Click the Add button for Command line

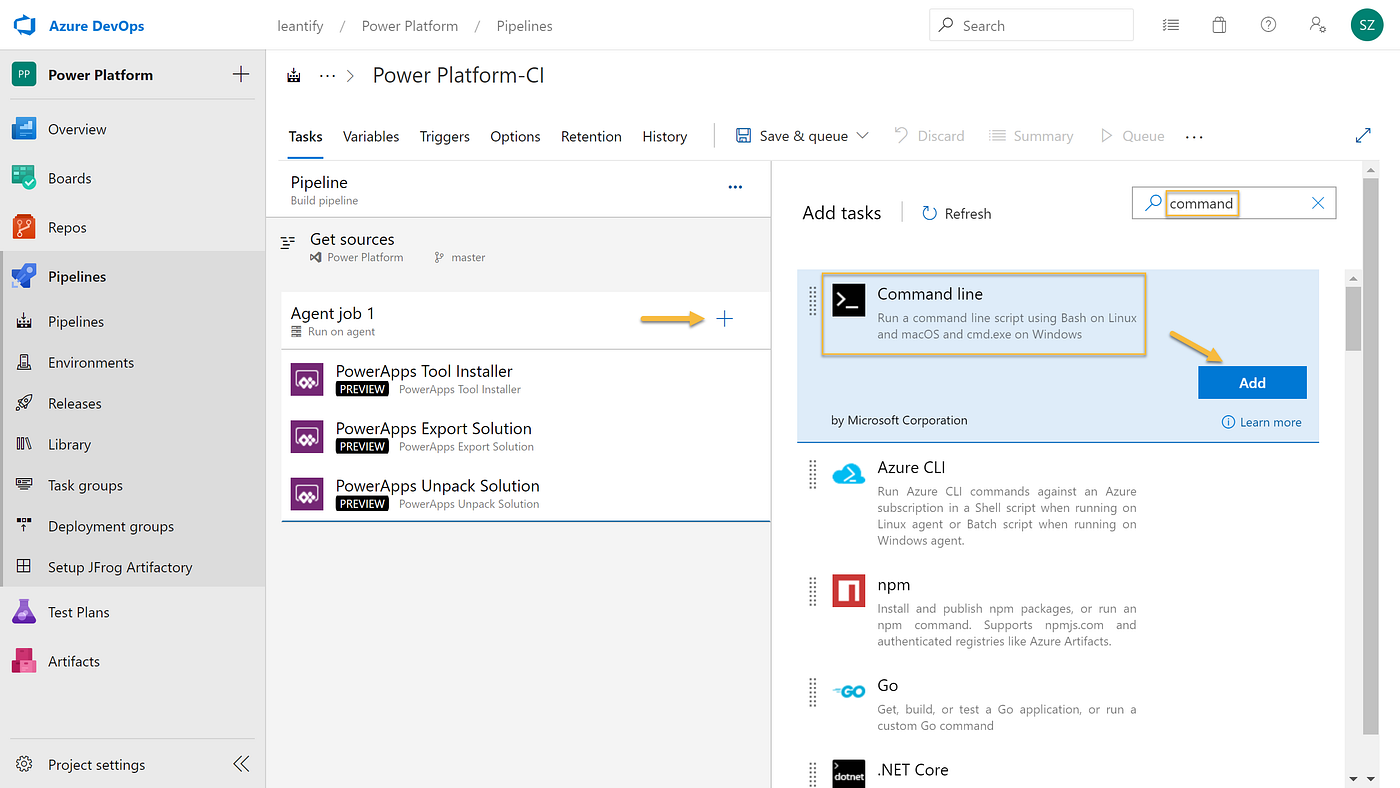tap(1252, 383)
